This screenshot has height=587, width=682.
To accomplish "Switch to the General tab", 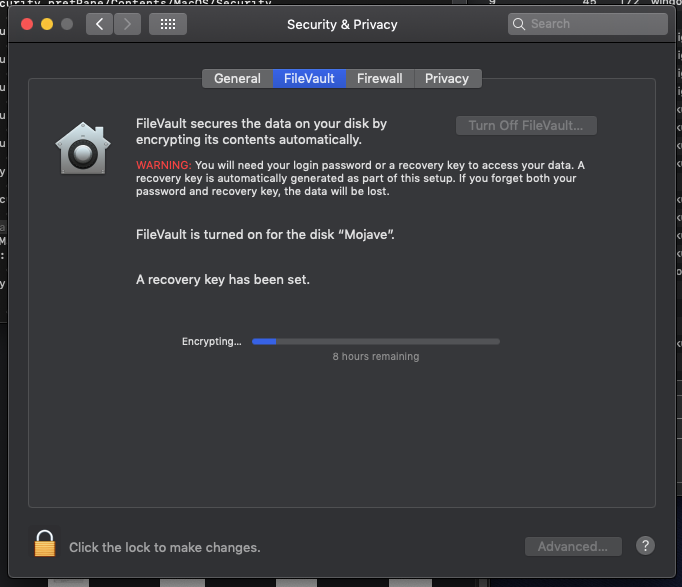I will point(237,79).
